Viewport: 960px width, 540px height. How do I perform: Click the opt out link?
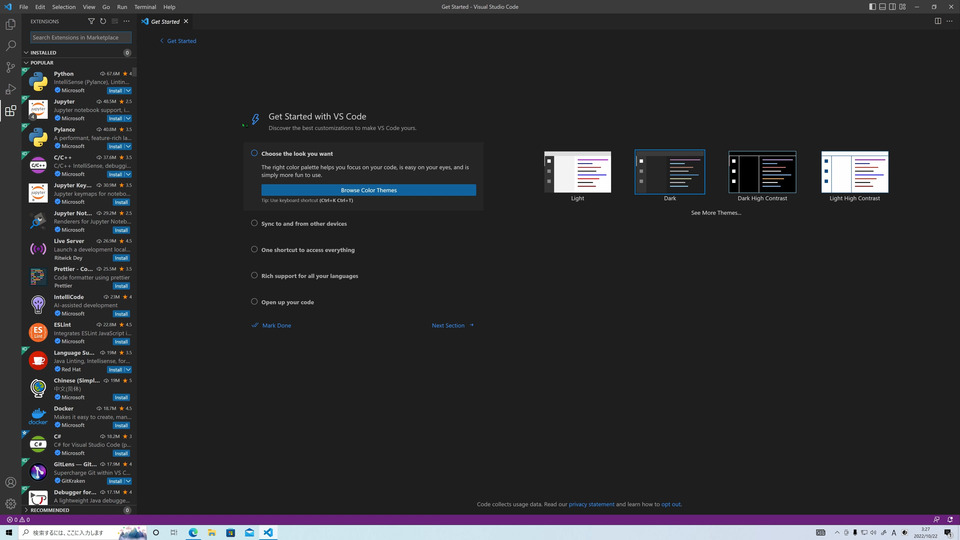[670, 504]
